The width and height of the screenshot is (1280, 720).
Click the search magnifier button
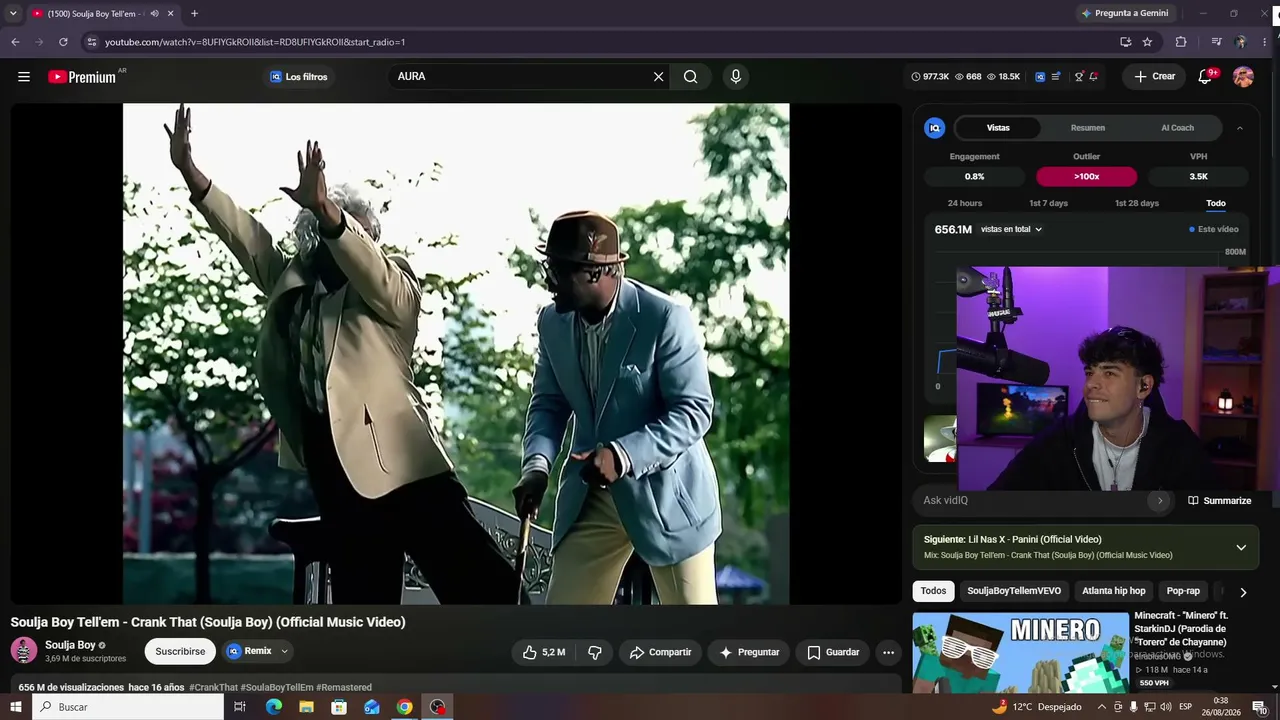(691, 77)
